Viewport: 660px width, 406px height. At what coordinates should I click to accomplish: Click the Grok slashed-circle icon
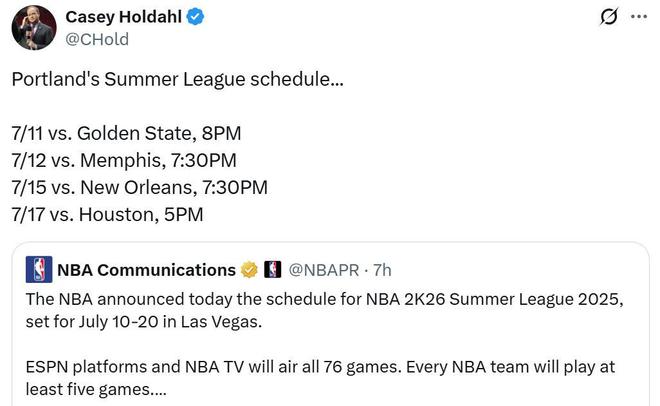[x=609, y=17]
